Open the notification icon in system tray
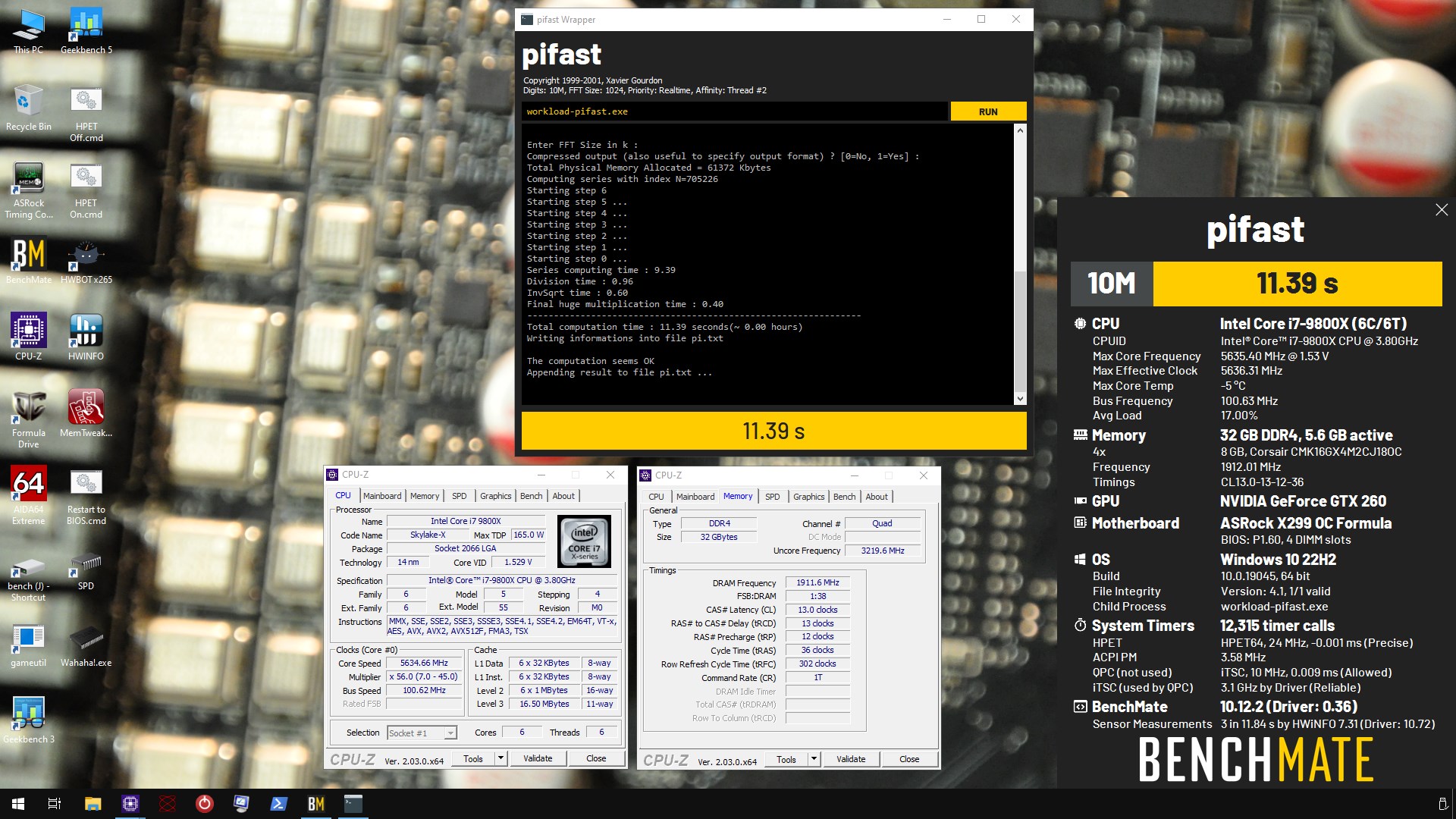This screenshot has height=819, width=1456. coord(1442,804)
